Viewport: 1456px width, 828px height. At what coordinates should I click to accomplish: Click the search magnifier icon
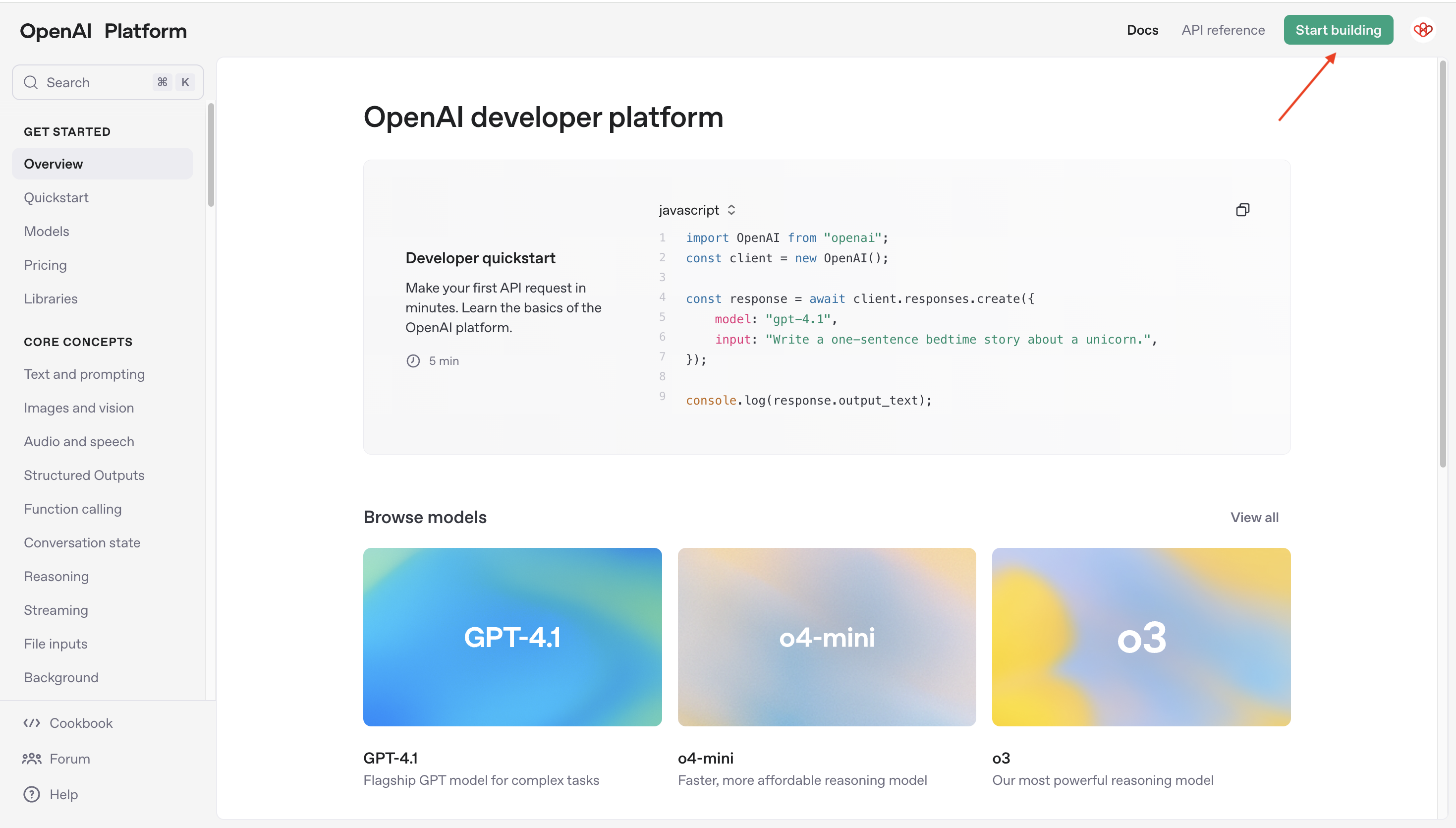(x=31, y=82)
